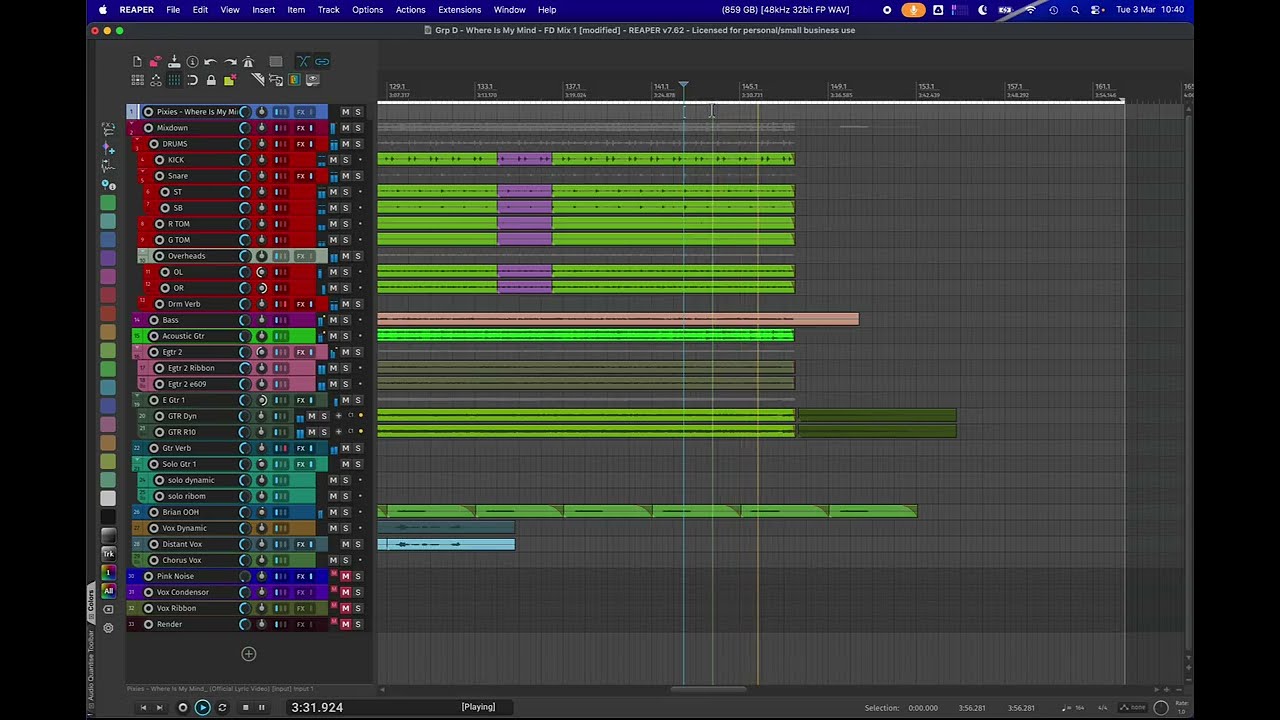Open the Insert menu
The image size is (1280, 720).
(264, 10)
